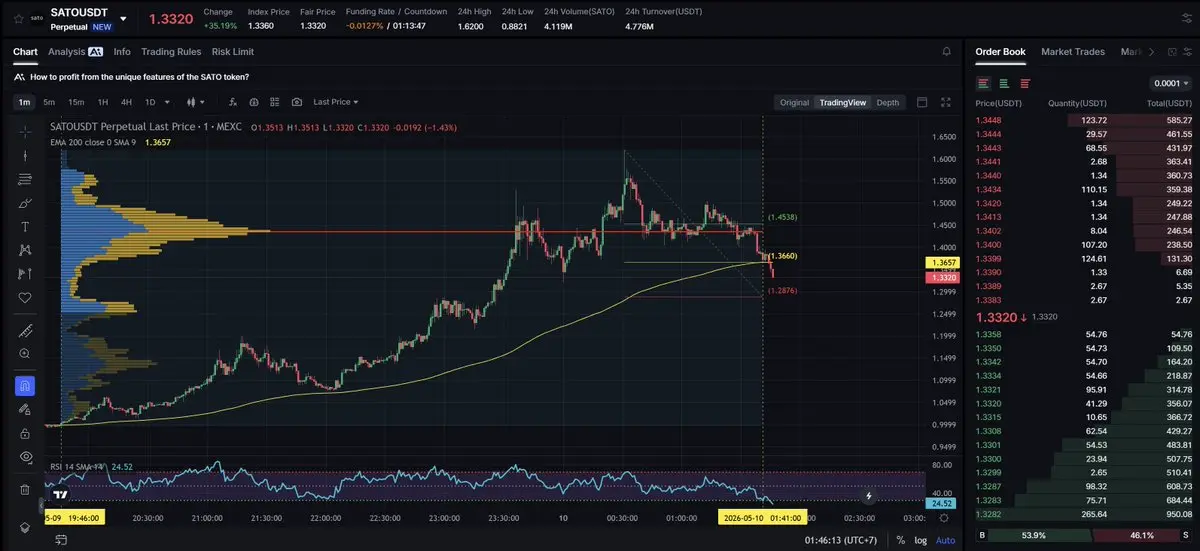Viewport: 1200px width, 551px height.
Task: Toggle the magnet mode tool
Action: (x=25, y=385)
